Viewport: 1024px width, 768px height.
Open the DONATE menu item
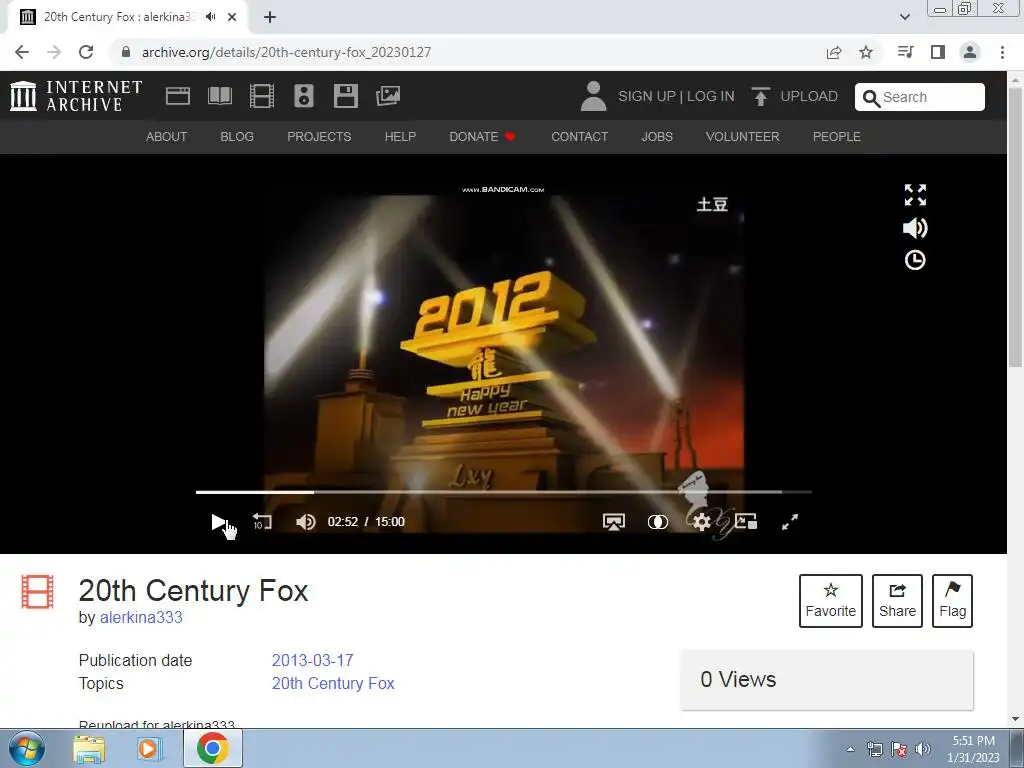(482, 136)
